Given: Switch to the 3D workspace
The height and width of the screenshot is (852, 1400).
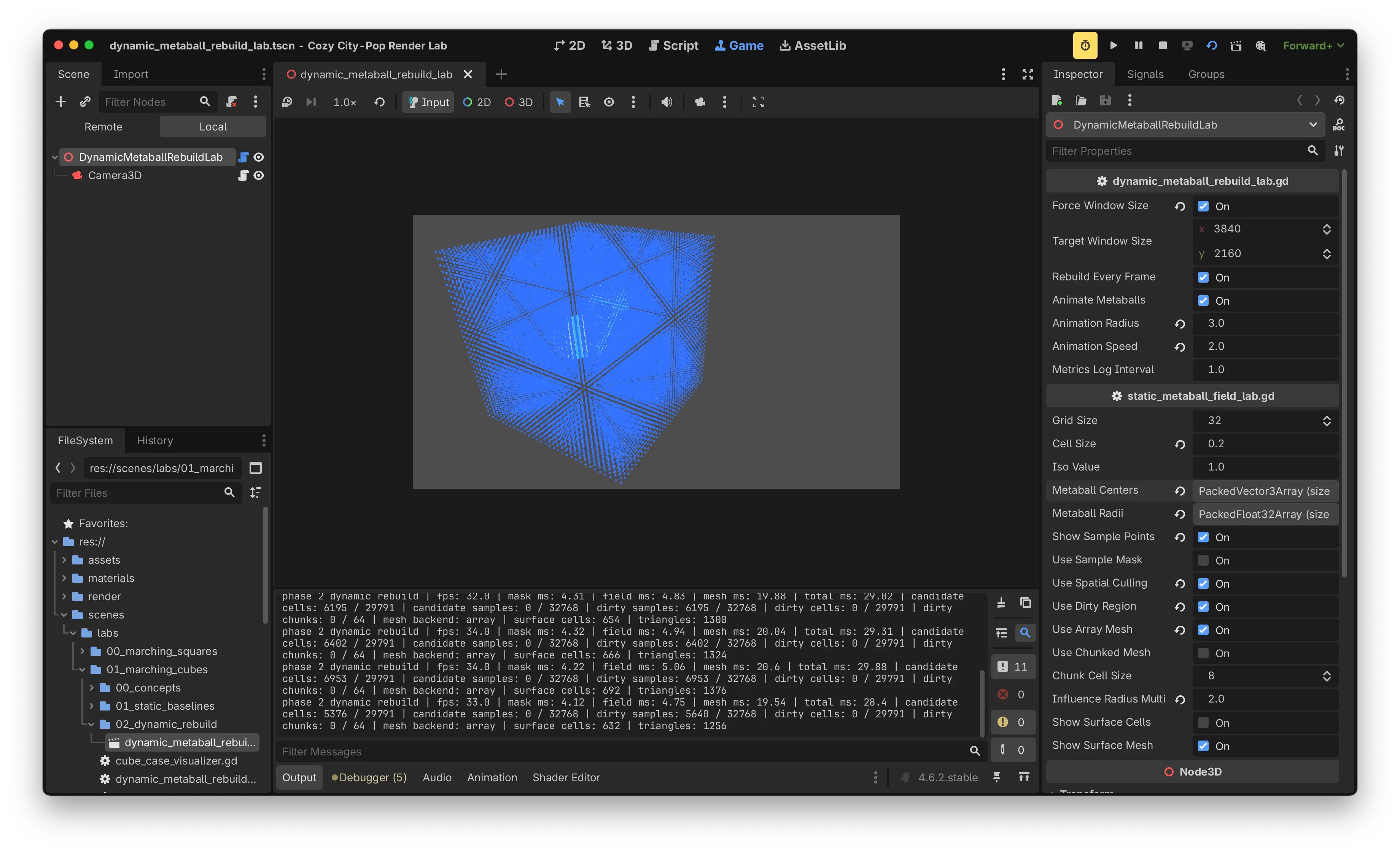Looking at the screenshot, I should tap(616, 45).
